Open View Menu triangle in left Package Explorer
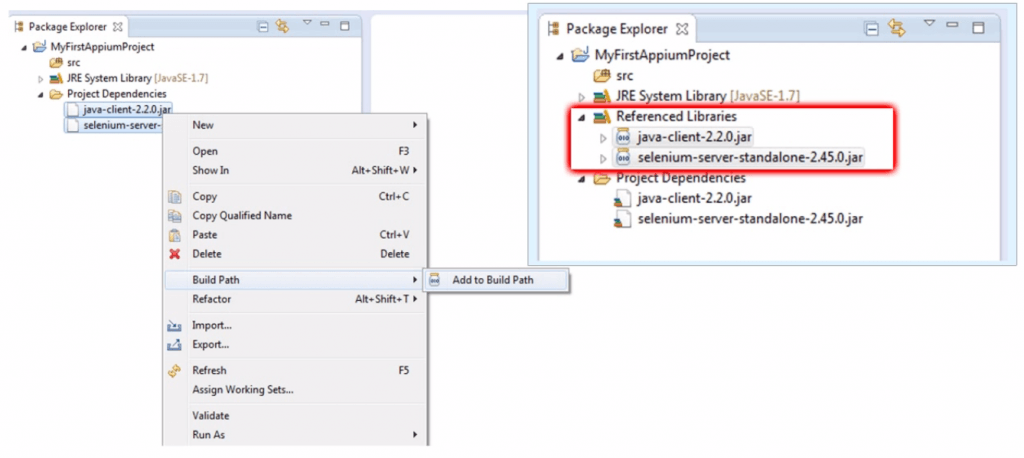Image resolution: width=1024 pixels, height=458 pixels. pyautogui.click(x=307, y=23)
